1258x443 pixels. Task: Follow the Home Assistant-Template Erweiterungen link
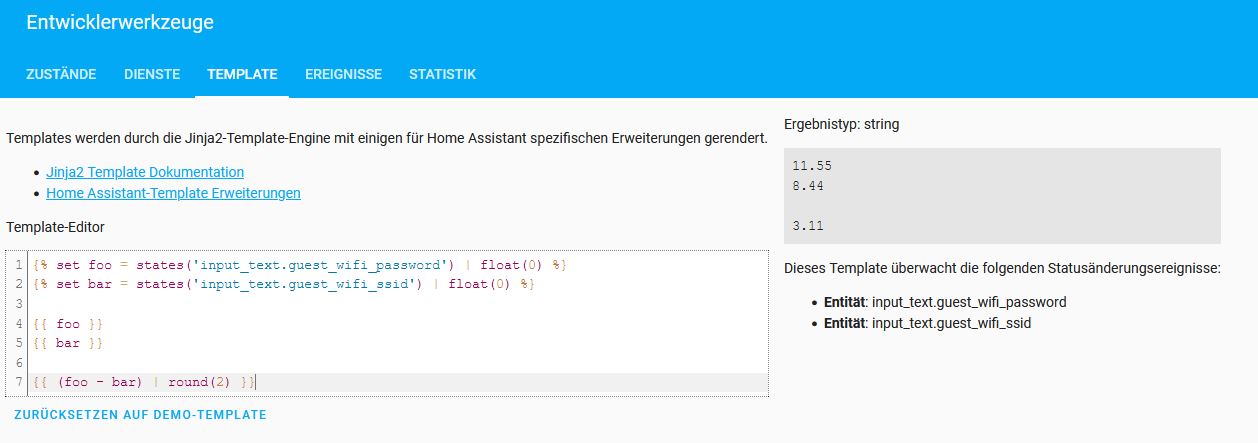point(173,193)
